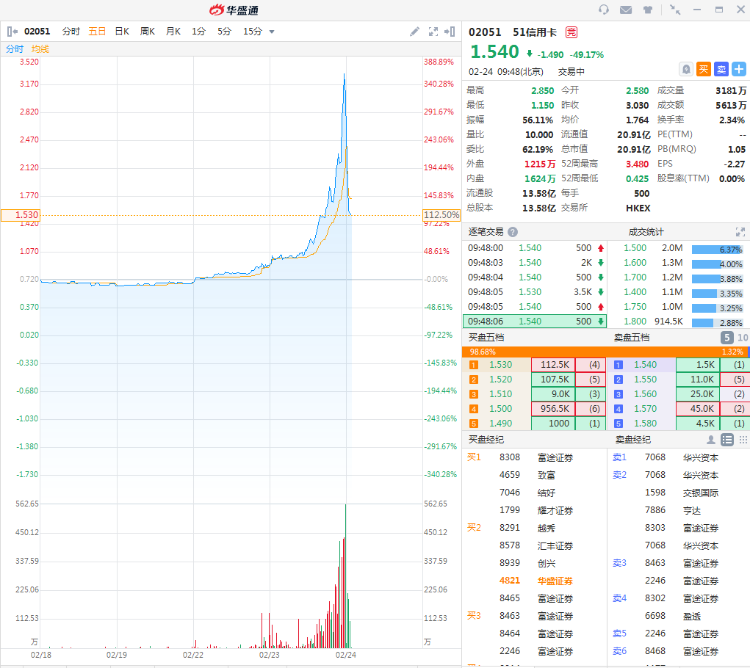Open the interval dropdown arrow after 15分
The image size is (750, 668).
tap(272, 32)
